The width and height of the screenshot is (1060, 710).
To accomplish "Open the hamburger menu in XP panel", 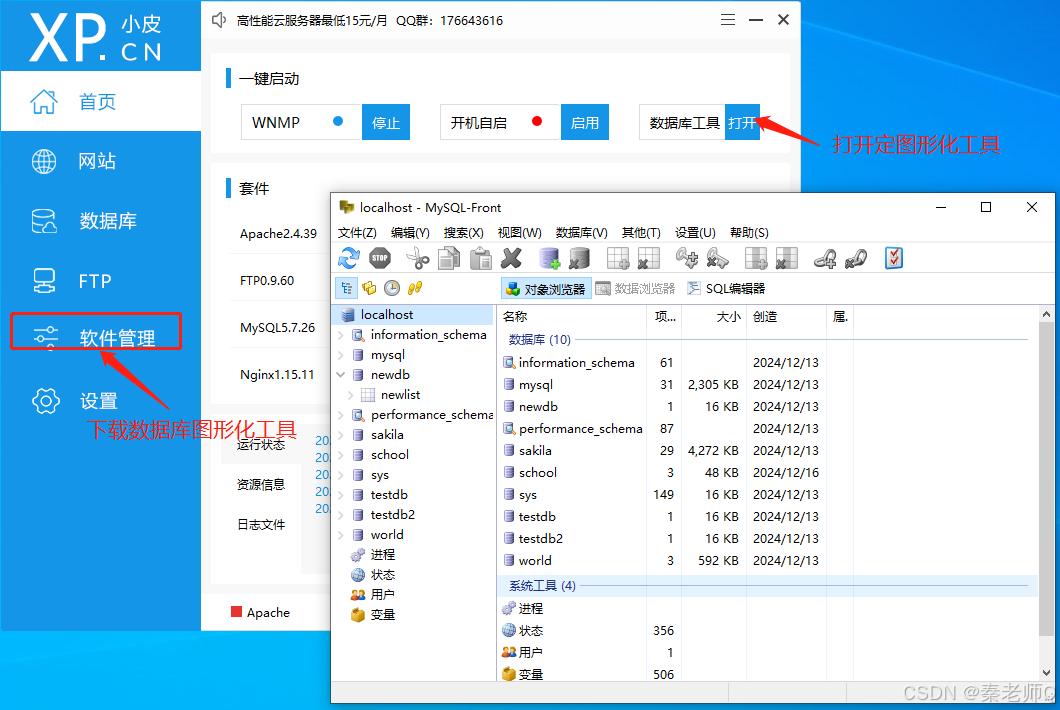I will (727, 20).
